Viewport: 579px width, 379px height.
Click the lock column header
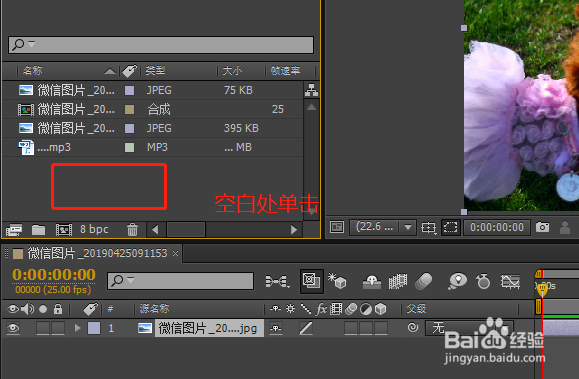pos(58,309)
